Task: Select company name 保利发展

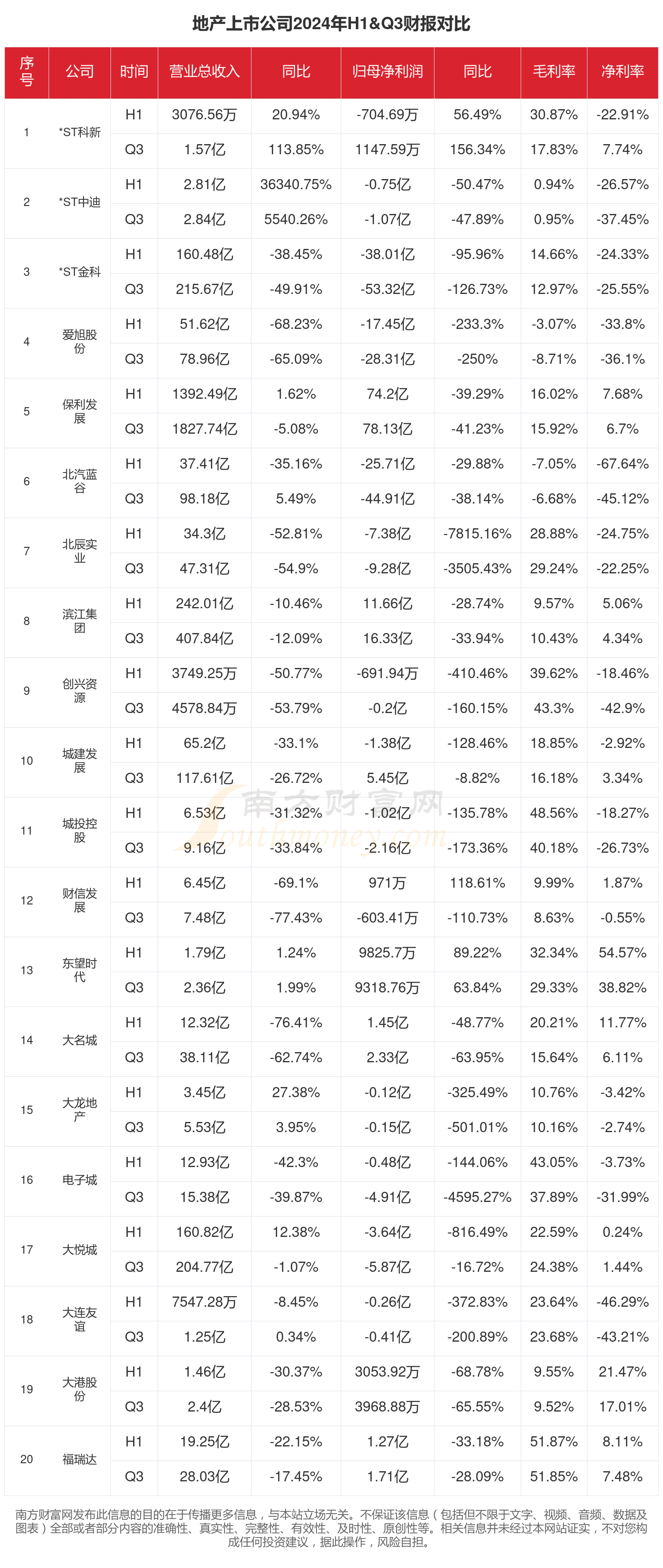Action: point(80,412)
